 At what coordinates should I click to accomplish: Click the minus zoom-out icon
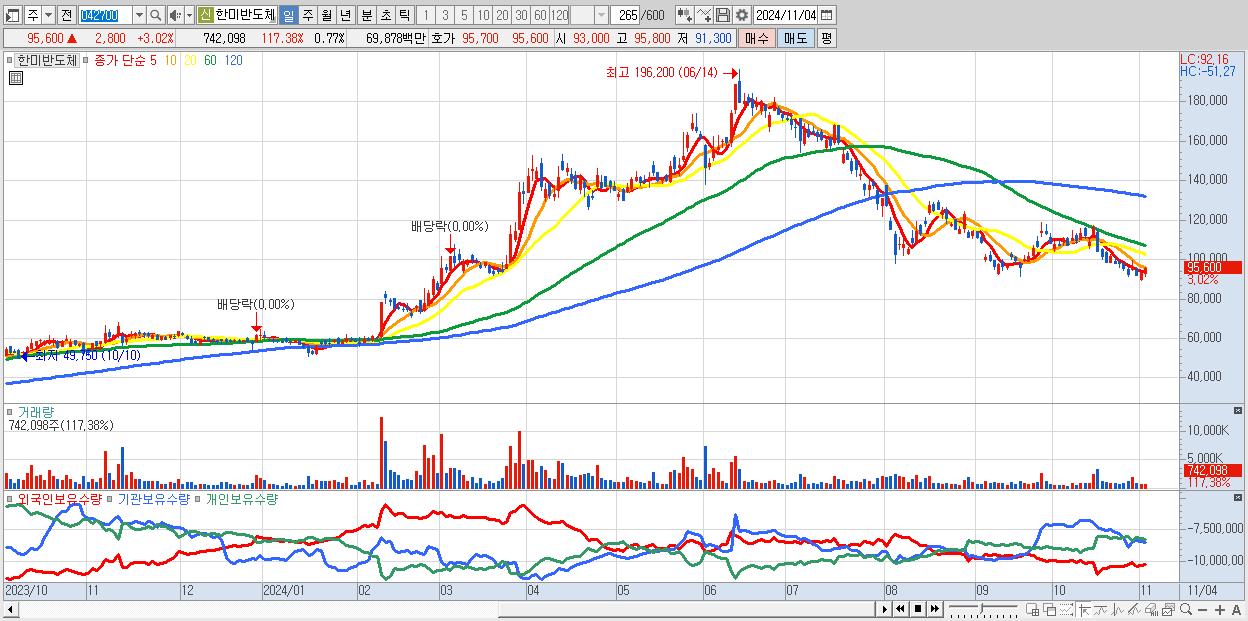[1202, 609]
